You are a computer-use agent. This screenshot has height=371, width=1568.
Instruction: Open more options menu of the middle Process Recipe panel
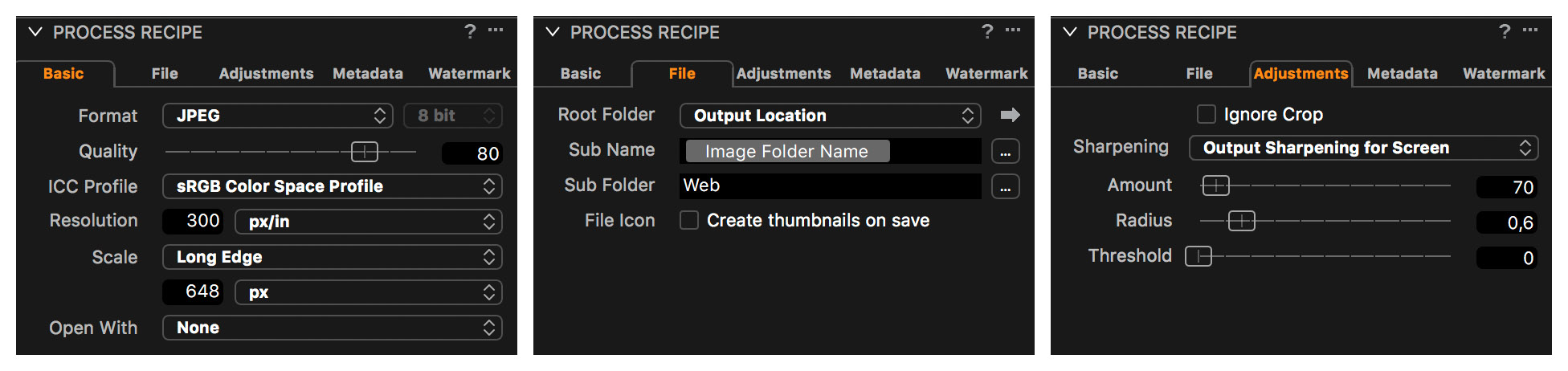1013,30
